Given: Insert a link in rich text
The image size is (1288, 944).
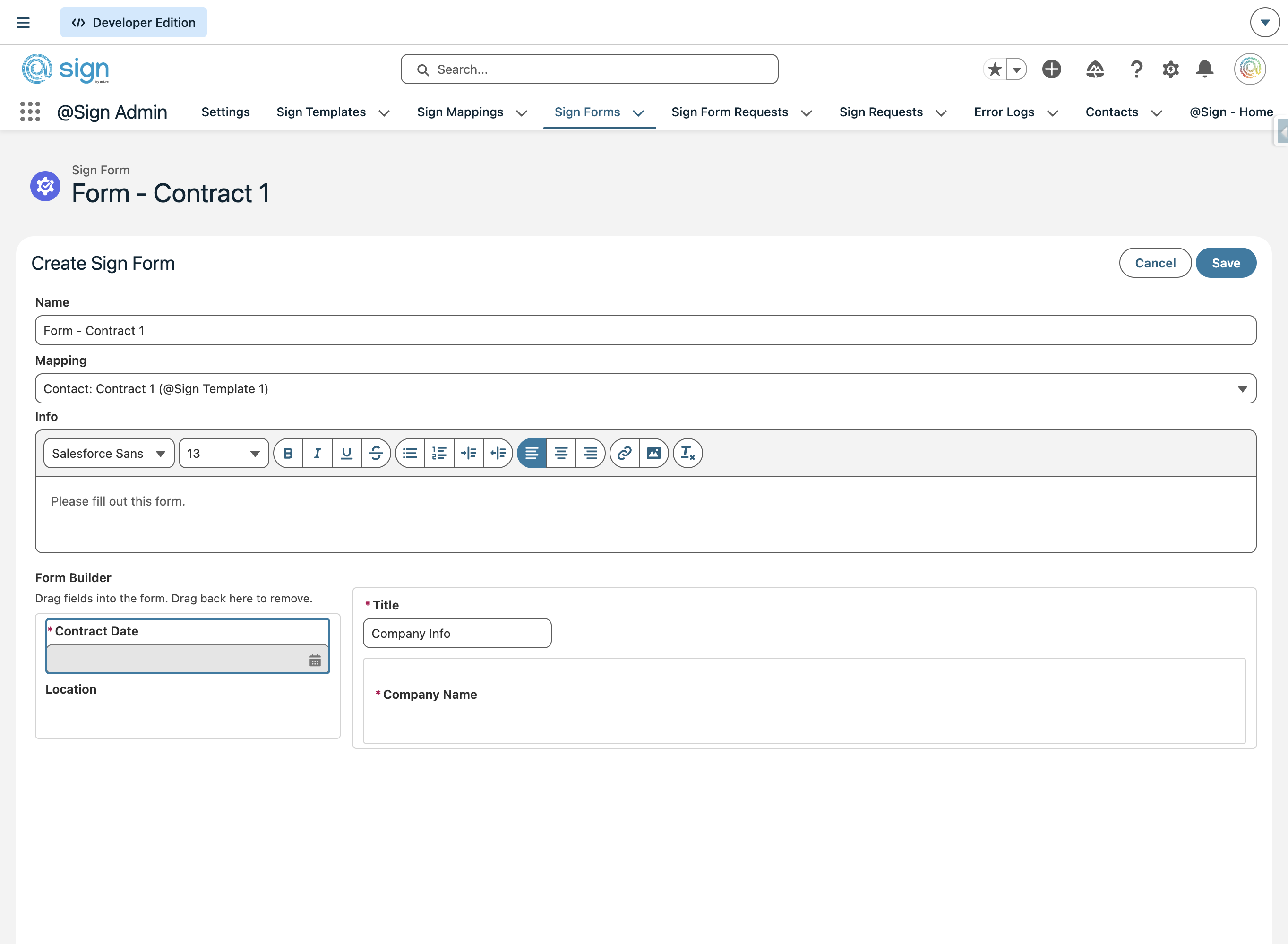Looking at the screenshot, I should (x=625, y=453).
